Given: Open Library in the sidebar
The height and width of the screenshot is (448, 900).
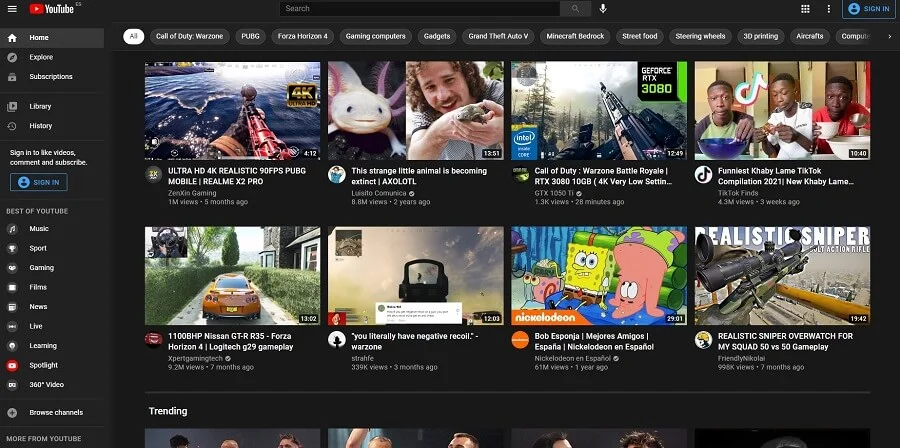Looking at the screenshot, I should click(x=40, y=106).
